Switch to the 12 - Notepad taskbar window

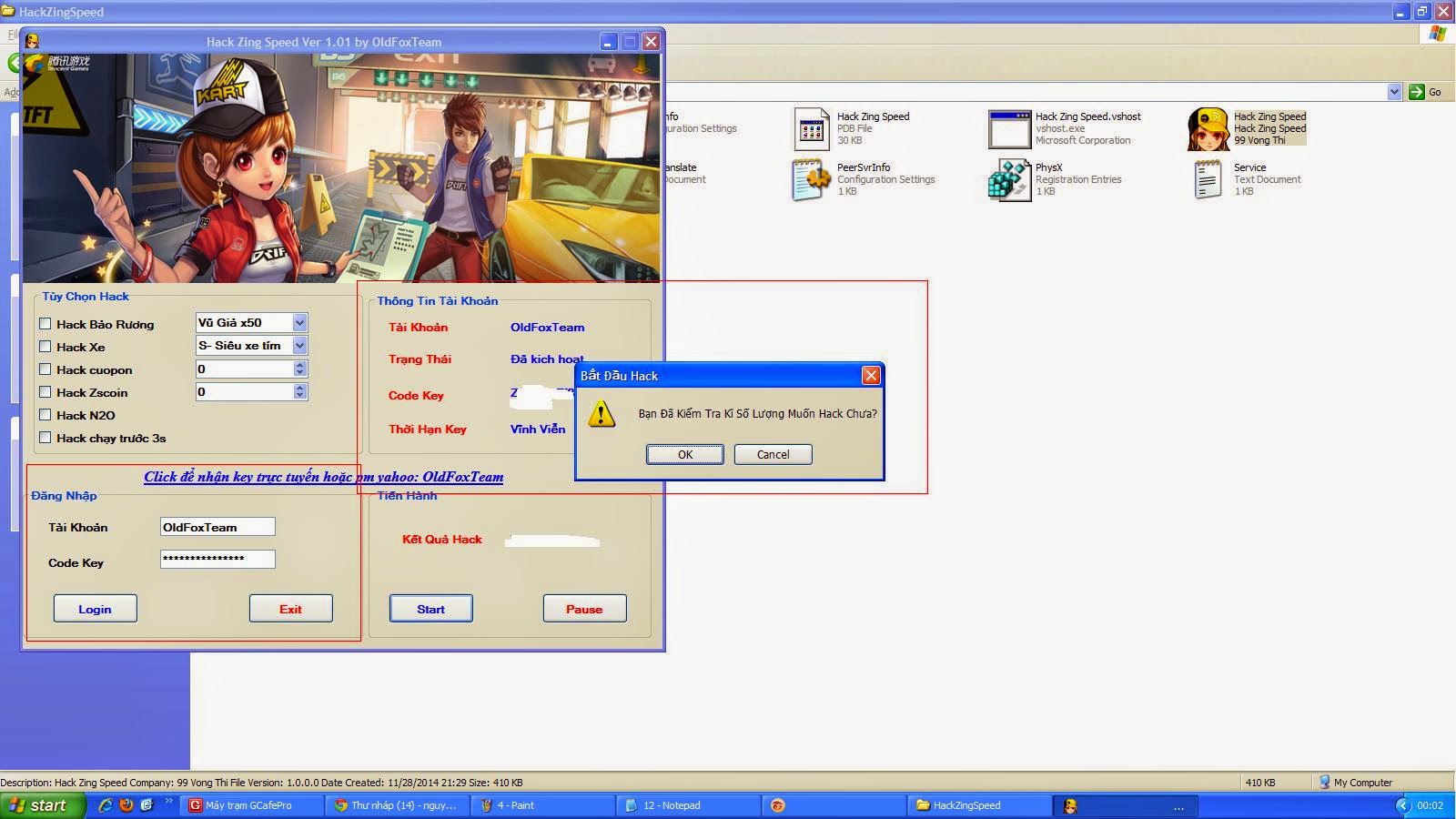point(690,805)
